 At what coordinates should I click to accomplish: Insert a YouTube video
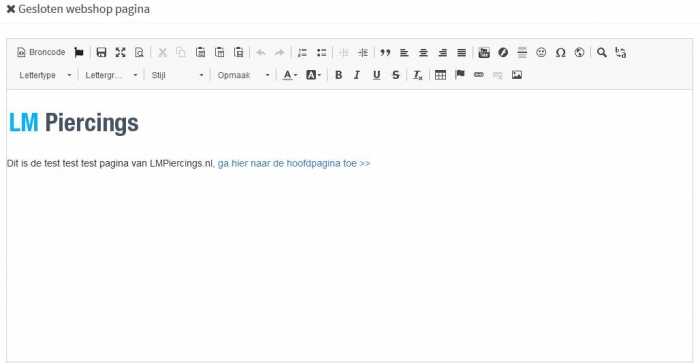[484, 53]
